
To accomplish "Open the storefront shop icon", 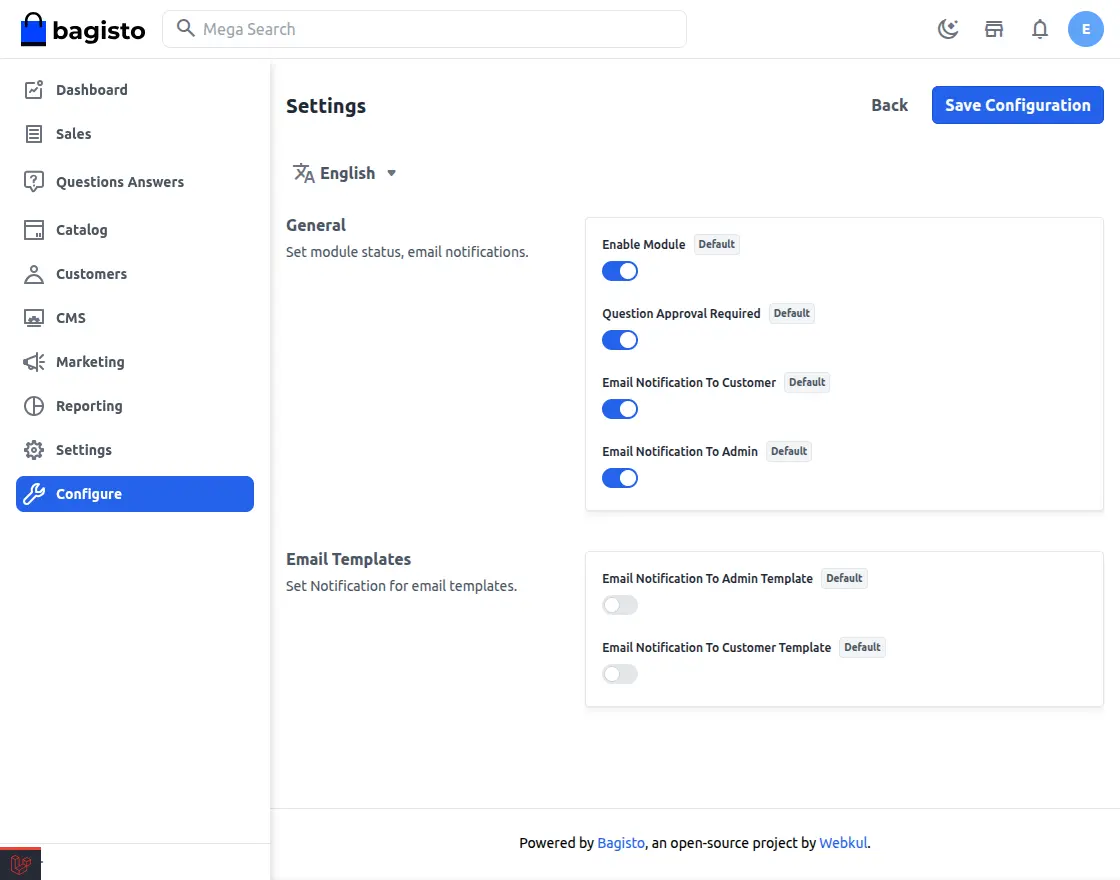I will (994, 29).
